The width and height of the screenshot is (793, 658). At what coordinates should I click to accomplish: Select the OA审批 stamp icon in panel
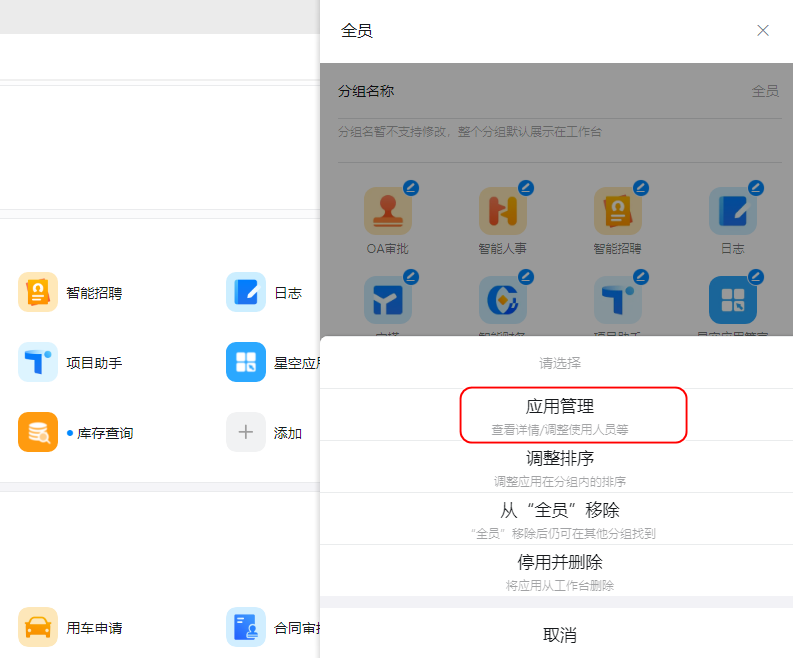[x=388, y=211]
